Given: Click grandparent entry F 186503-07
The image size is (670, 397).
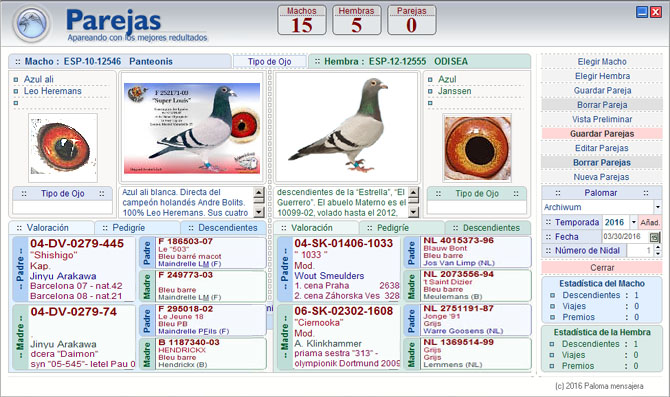Looking at the screenshot, I should point(203,253).
